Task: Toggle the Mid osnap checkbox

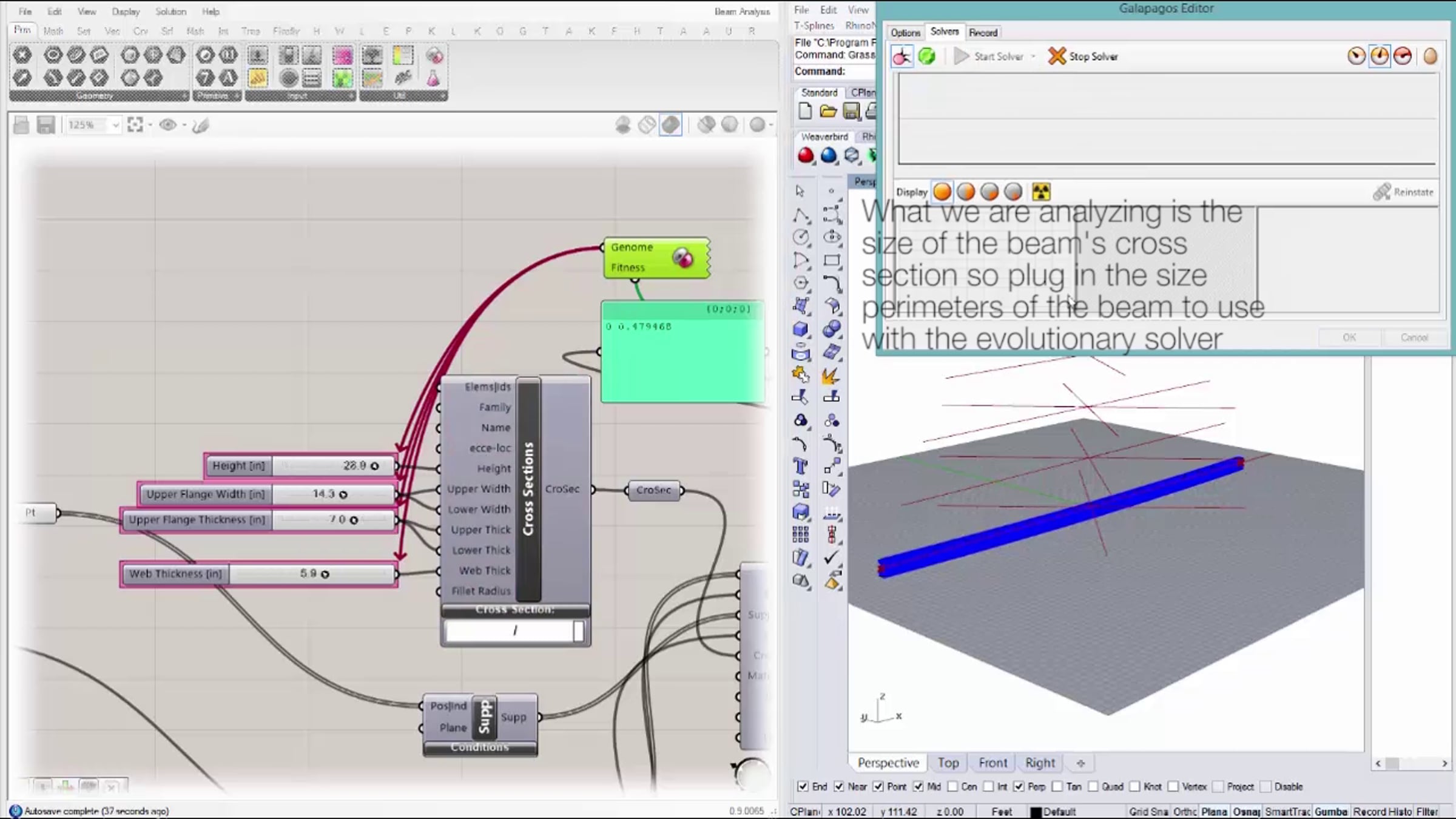Action: 918,787
